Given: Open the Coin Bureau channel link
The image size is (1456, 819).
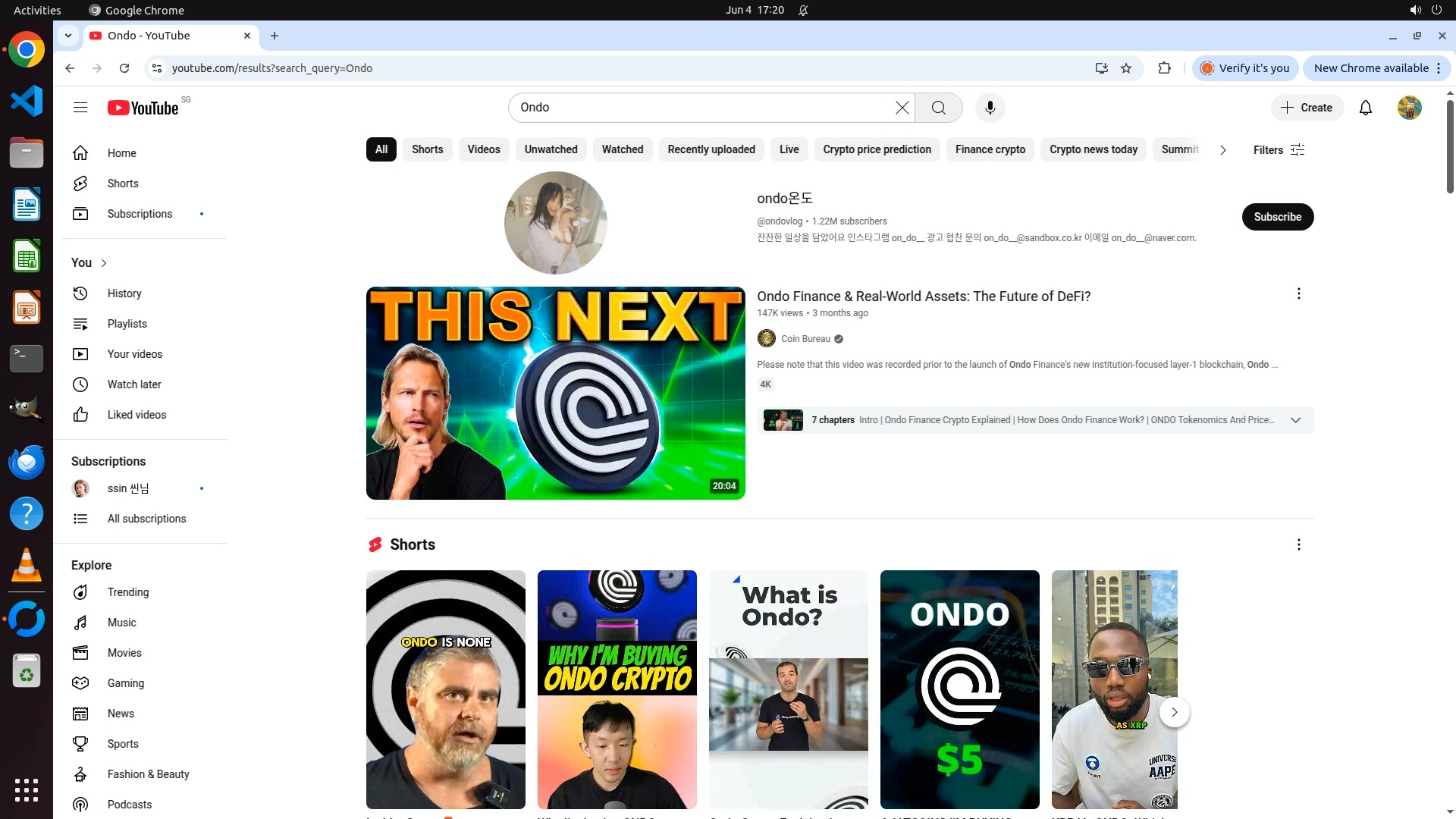Looking at the screenshot, I should click(x=805, y=339).
